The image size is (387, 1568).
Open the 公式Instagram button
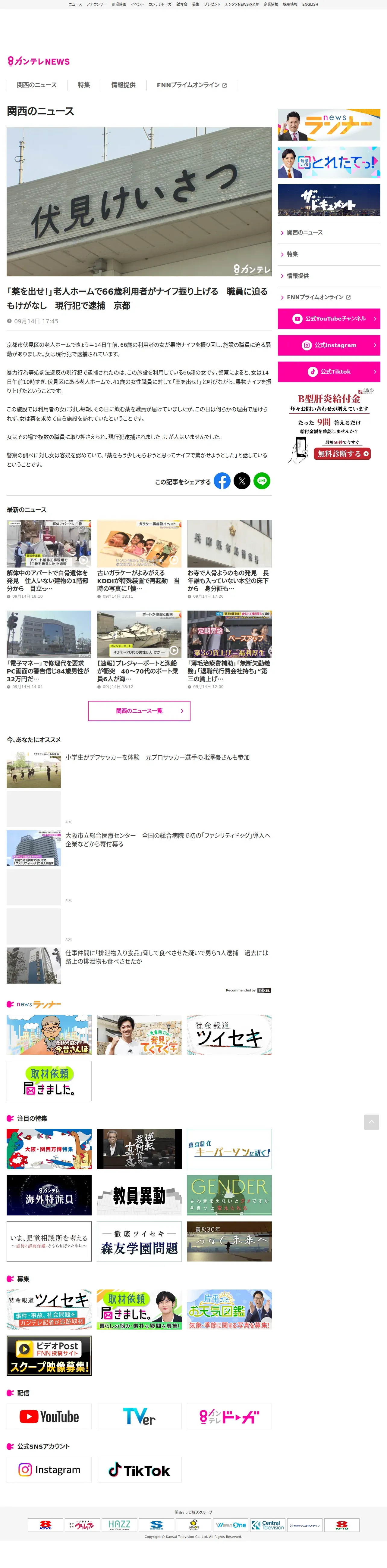pyautogui.click(x=329, y=345)
